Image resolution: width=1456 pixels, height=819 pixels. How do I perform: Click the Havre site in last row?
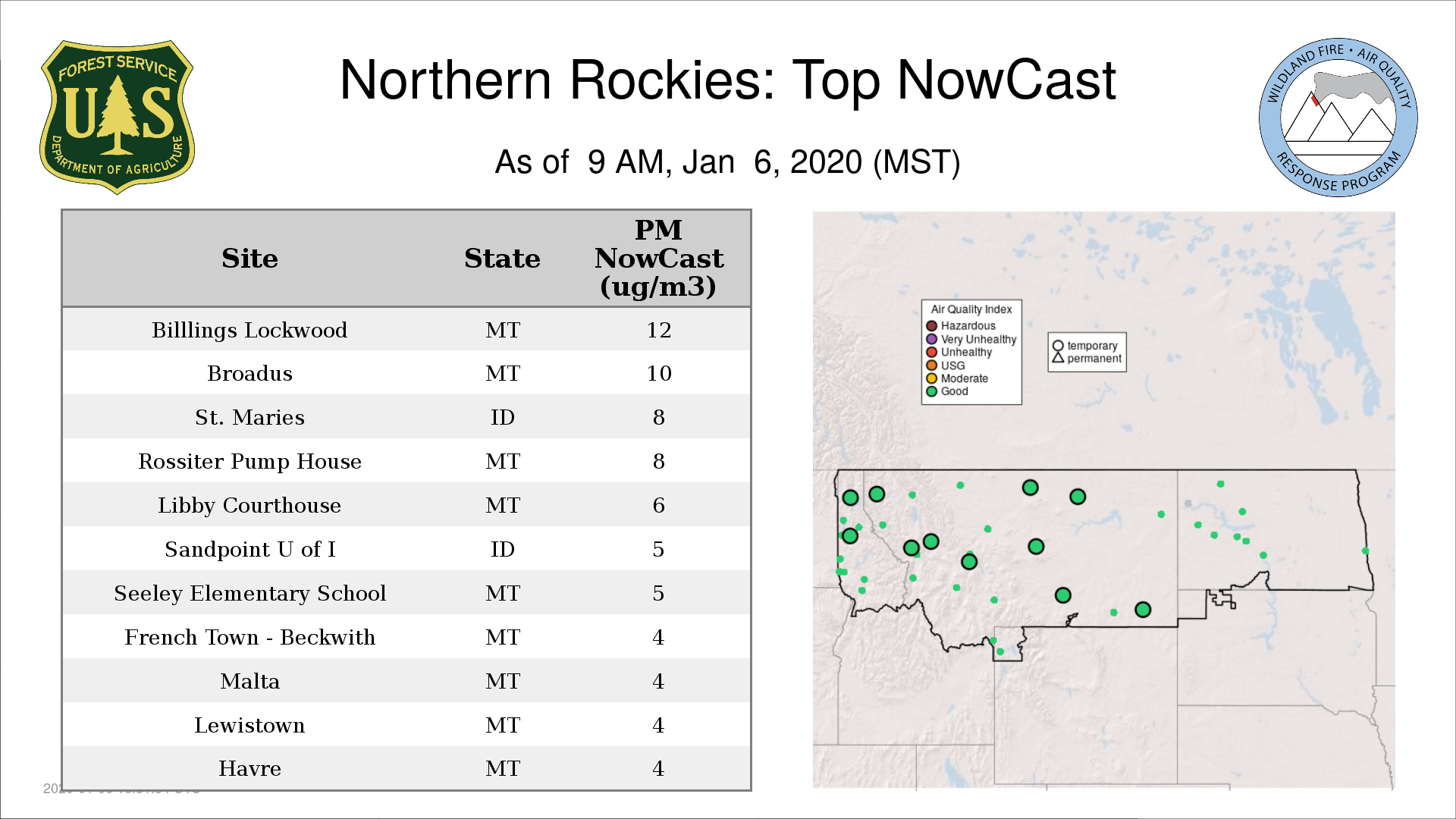(x=249, y=768)
